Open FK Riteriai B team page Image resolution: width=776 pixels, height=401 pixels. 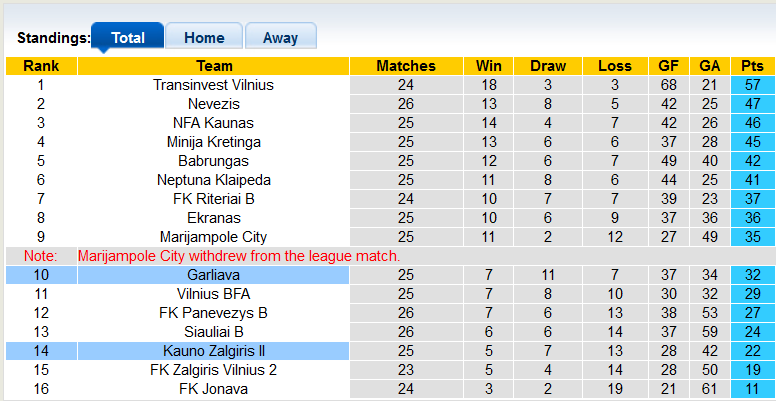pos(214,199)
